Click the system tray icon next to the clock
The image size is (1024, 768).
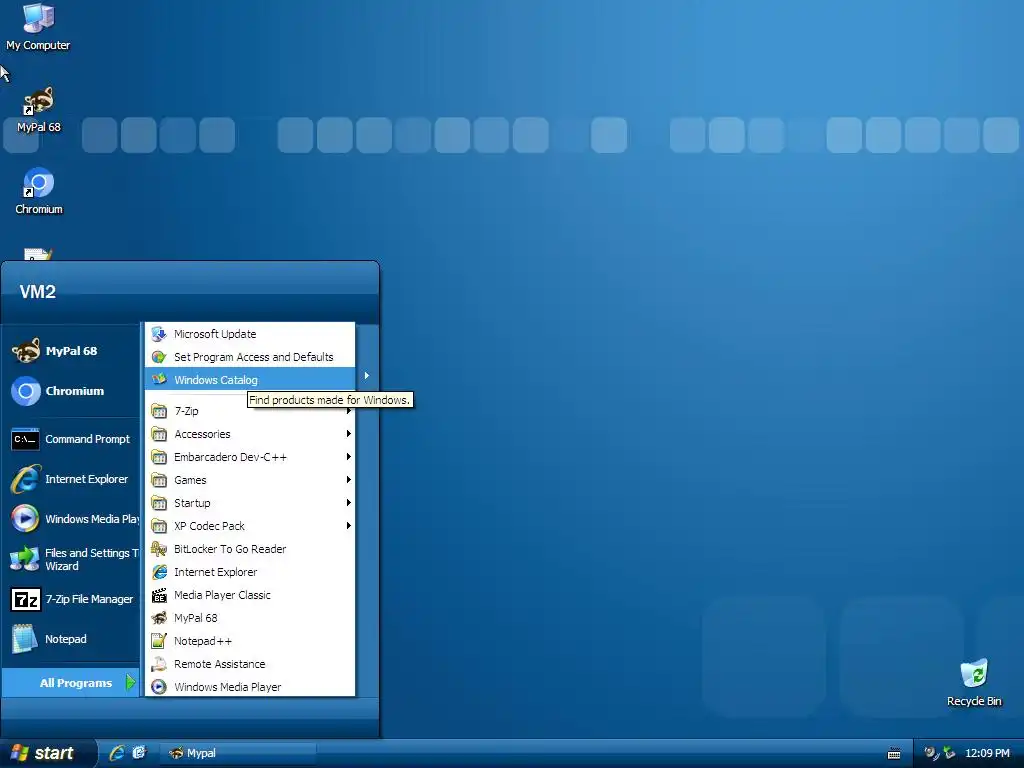pos(949,754)
